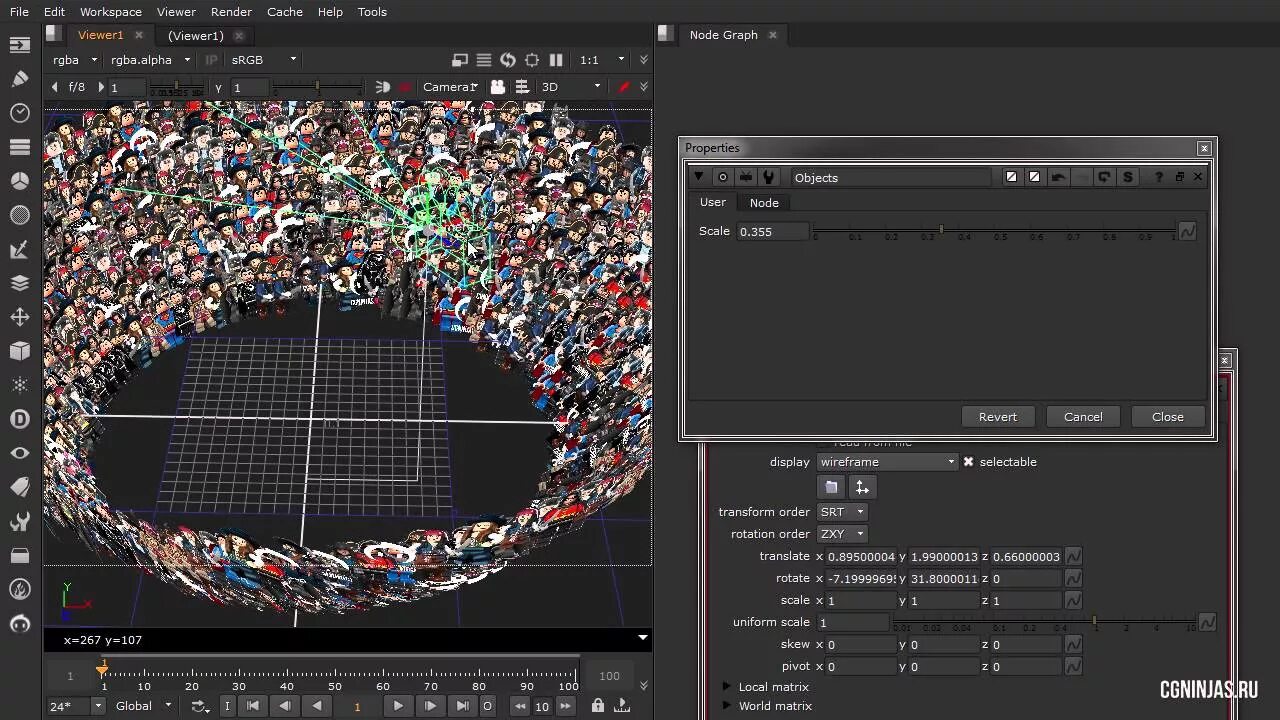
Task: Open the Camera selection dropdown
Action: [x=450, y=87]
